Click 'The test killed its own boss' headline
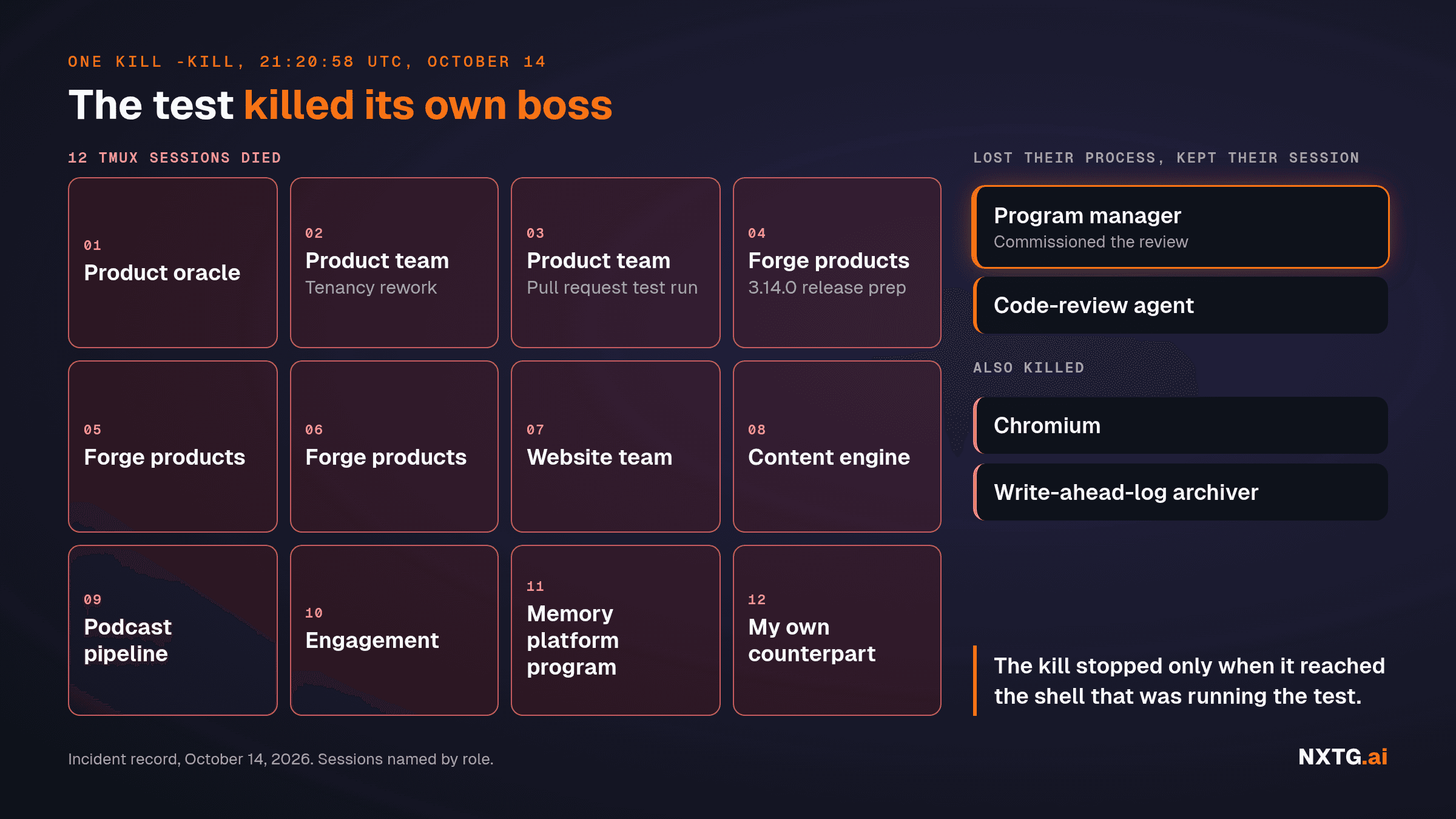 340,105
